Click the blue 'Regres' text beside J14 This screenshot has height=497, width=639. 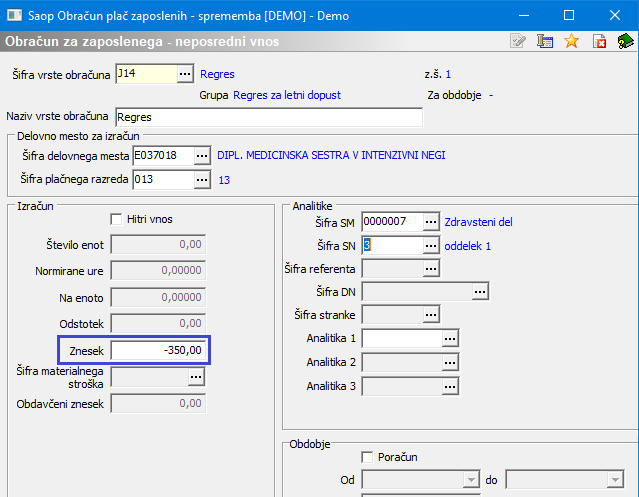[x=217, y=75]
